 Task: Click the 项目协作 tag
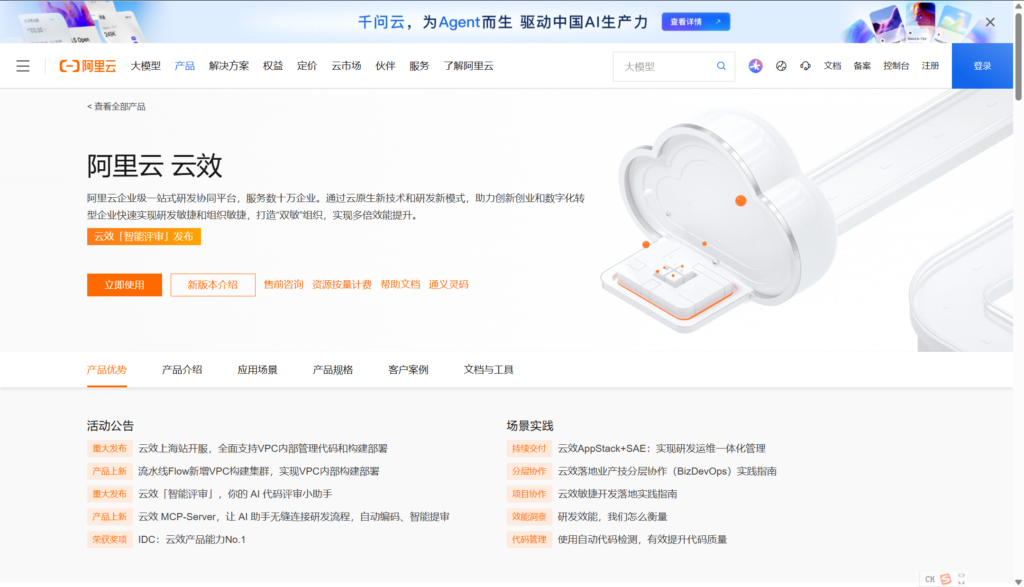pos(529,494)
